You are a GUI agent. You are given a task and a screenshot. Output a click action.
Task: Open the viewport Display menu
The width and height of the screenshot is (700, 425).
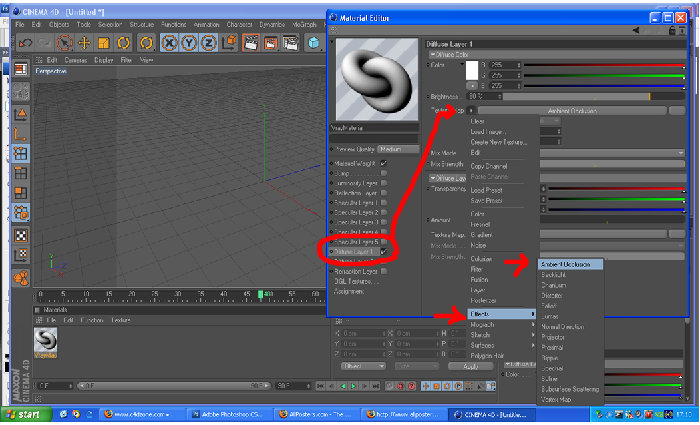[104, 60]
